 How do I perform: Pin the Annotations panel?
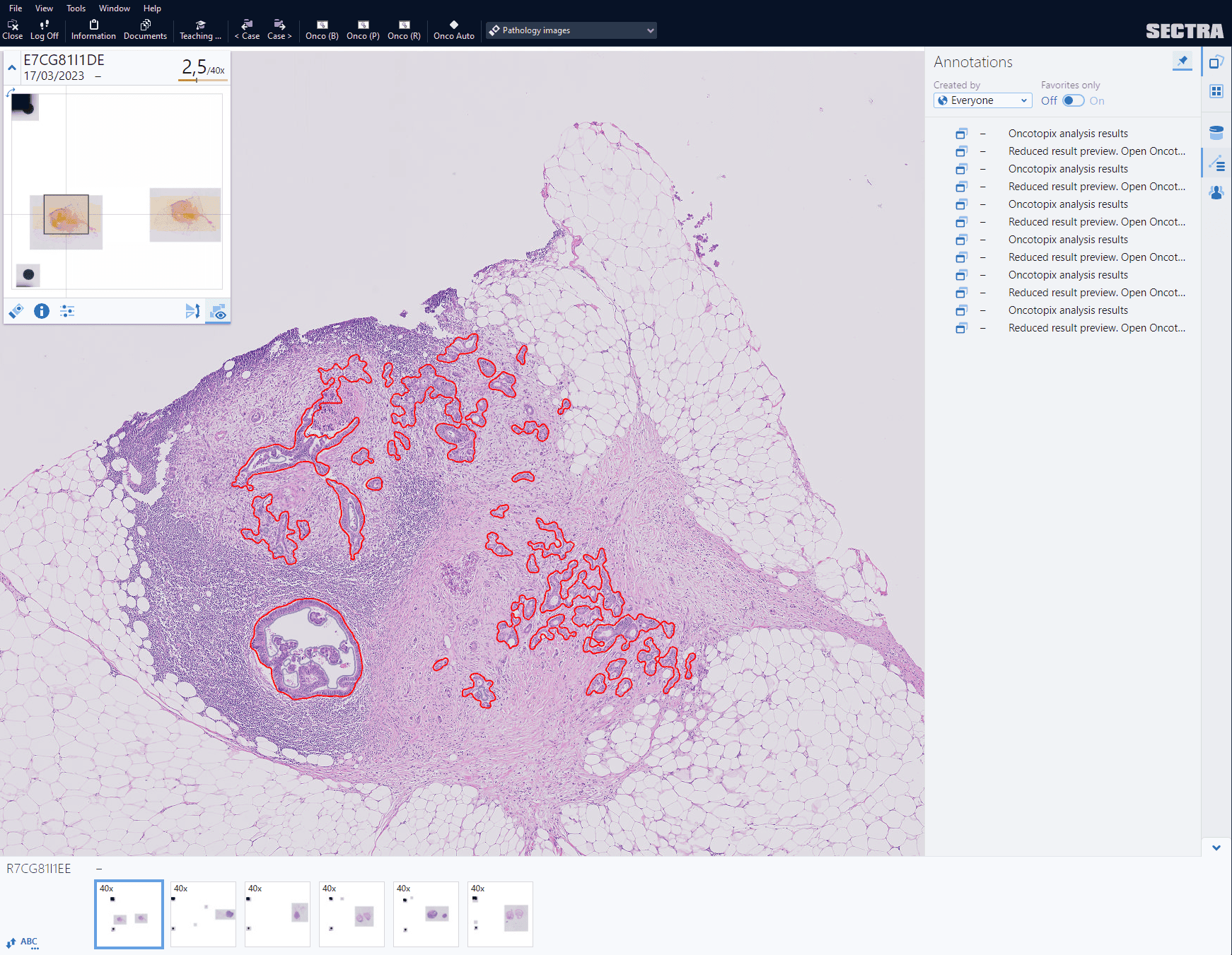pos(1182,61)
